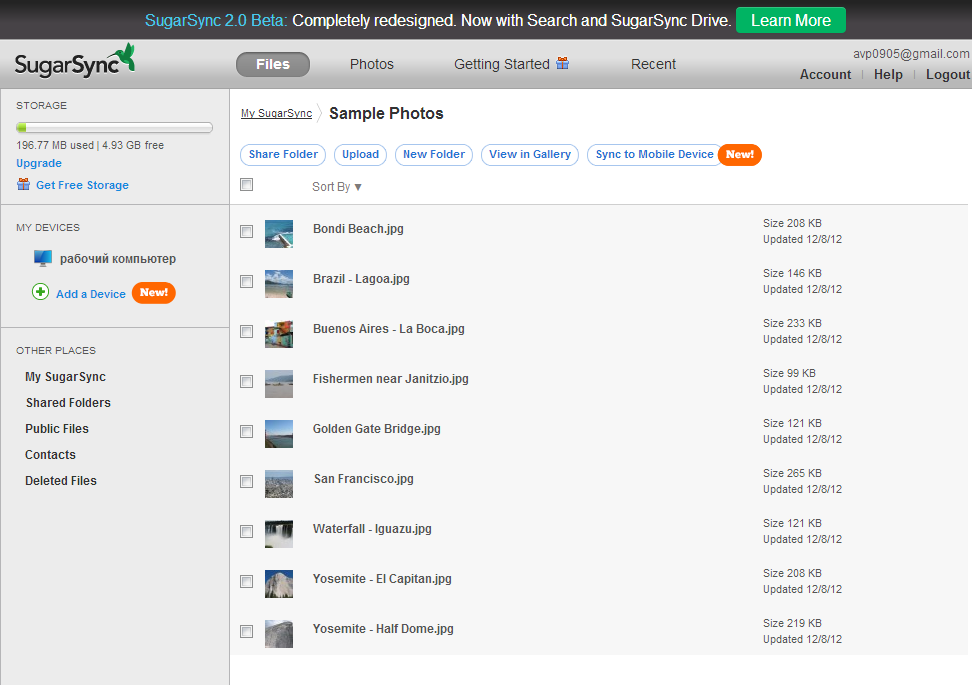This screenshot has width=972, height=685.
Task: Open the Brazil - Lagoa.jpg thumbnail
Action: 279,284
